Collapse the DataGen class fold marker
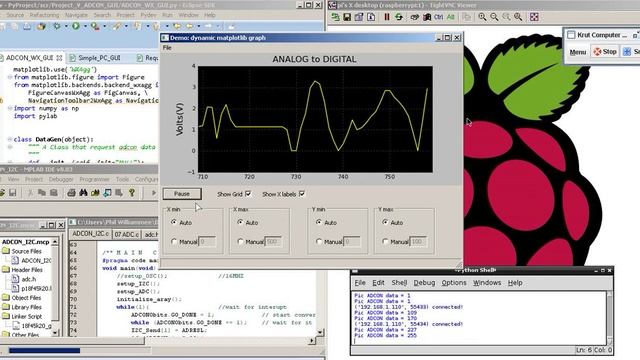The width and height of the screenshot is (640, 360). (10, 139)
